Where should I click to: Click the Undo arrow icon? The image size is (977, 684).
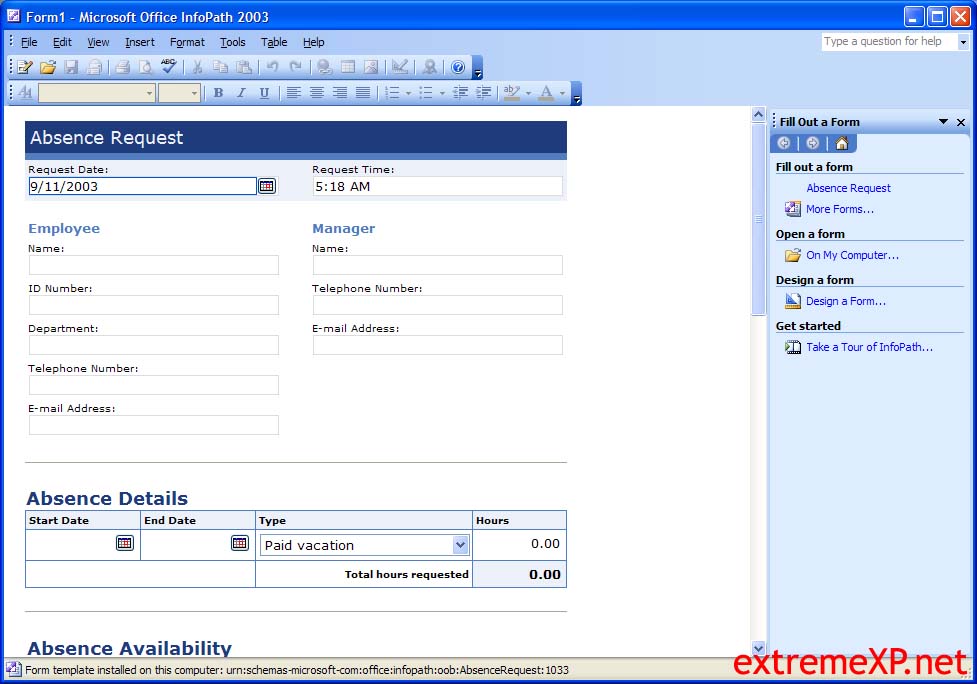[x=272, y=67]
